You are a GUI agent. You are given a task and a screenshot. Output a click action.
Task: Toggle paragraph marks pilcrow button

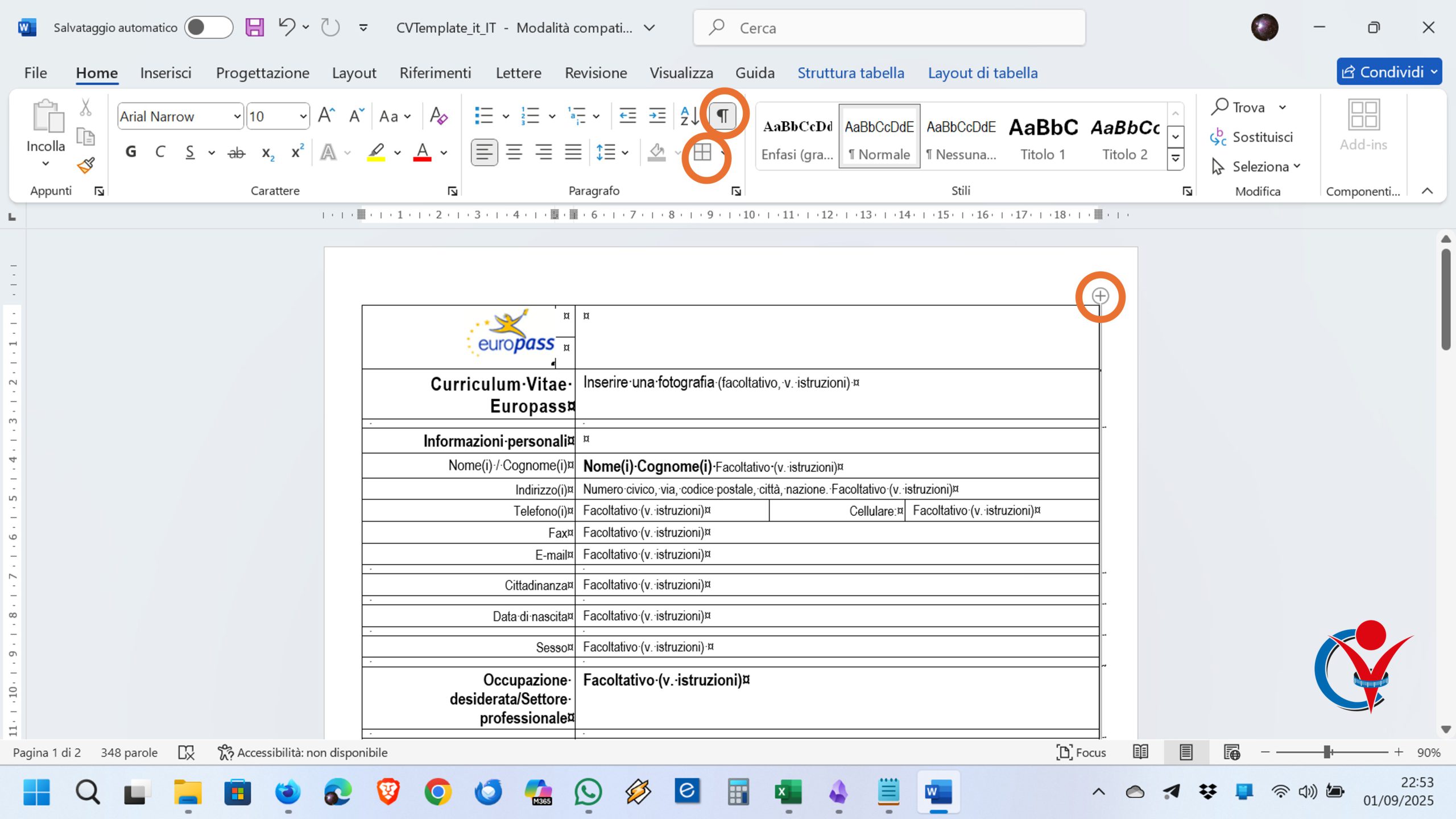[x=722, y=116]
